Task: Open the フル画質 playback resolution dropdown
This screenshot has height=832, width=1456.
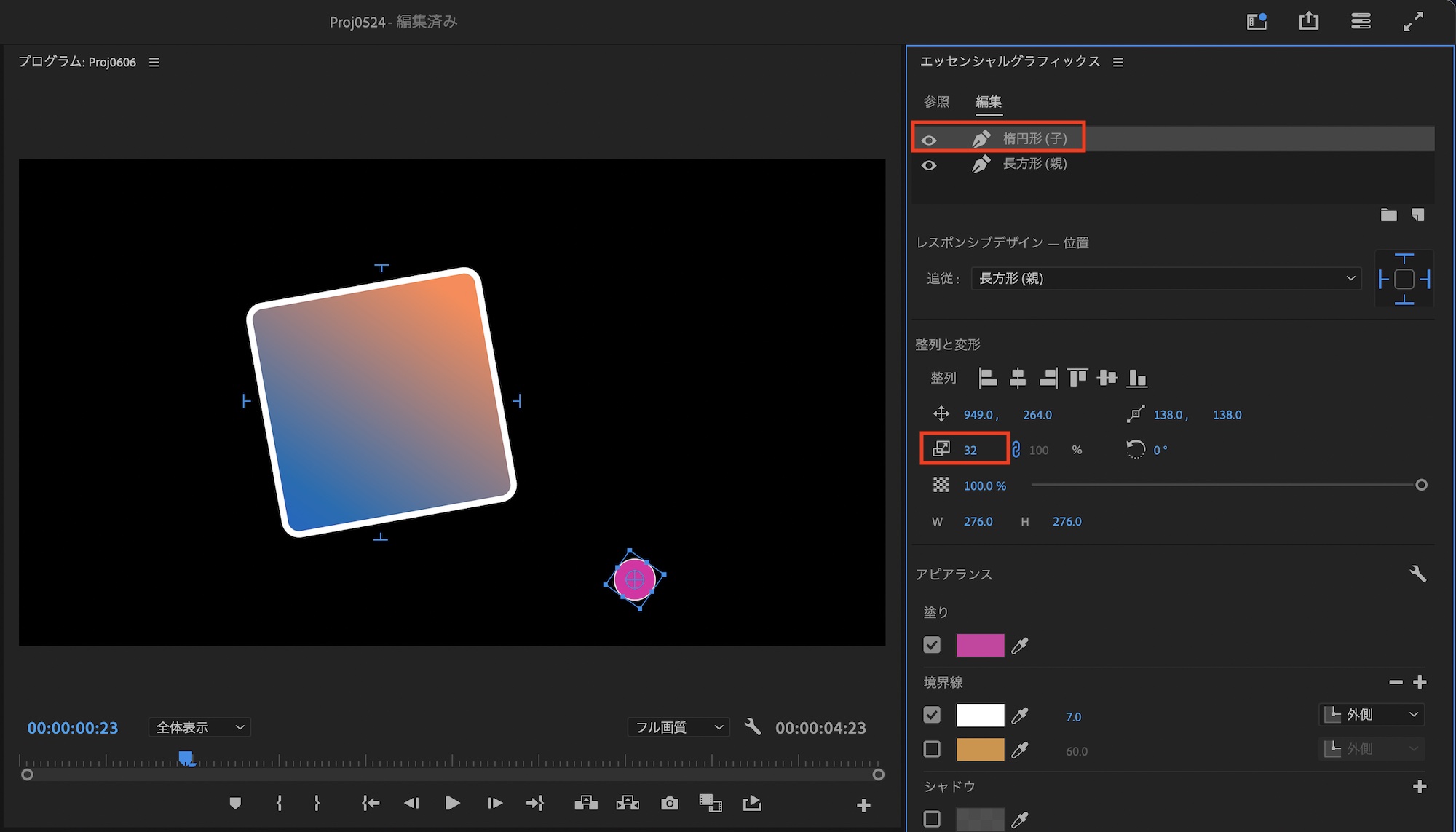Action: pyautogui.click(x=678, y=727)
